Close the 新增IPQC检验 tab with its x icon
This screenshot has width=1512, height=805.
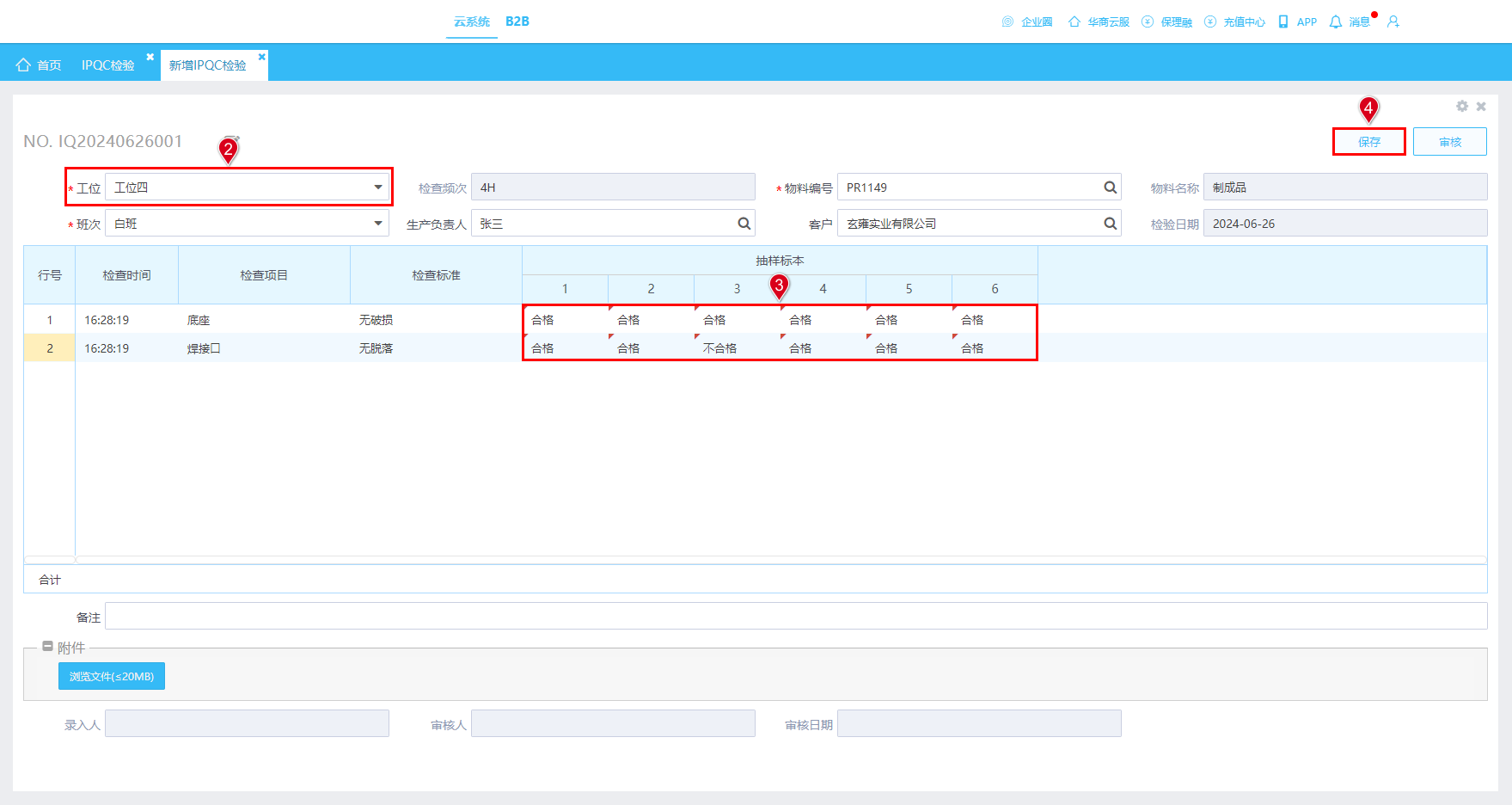[262, 57]
